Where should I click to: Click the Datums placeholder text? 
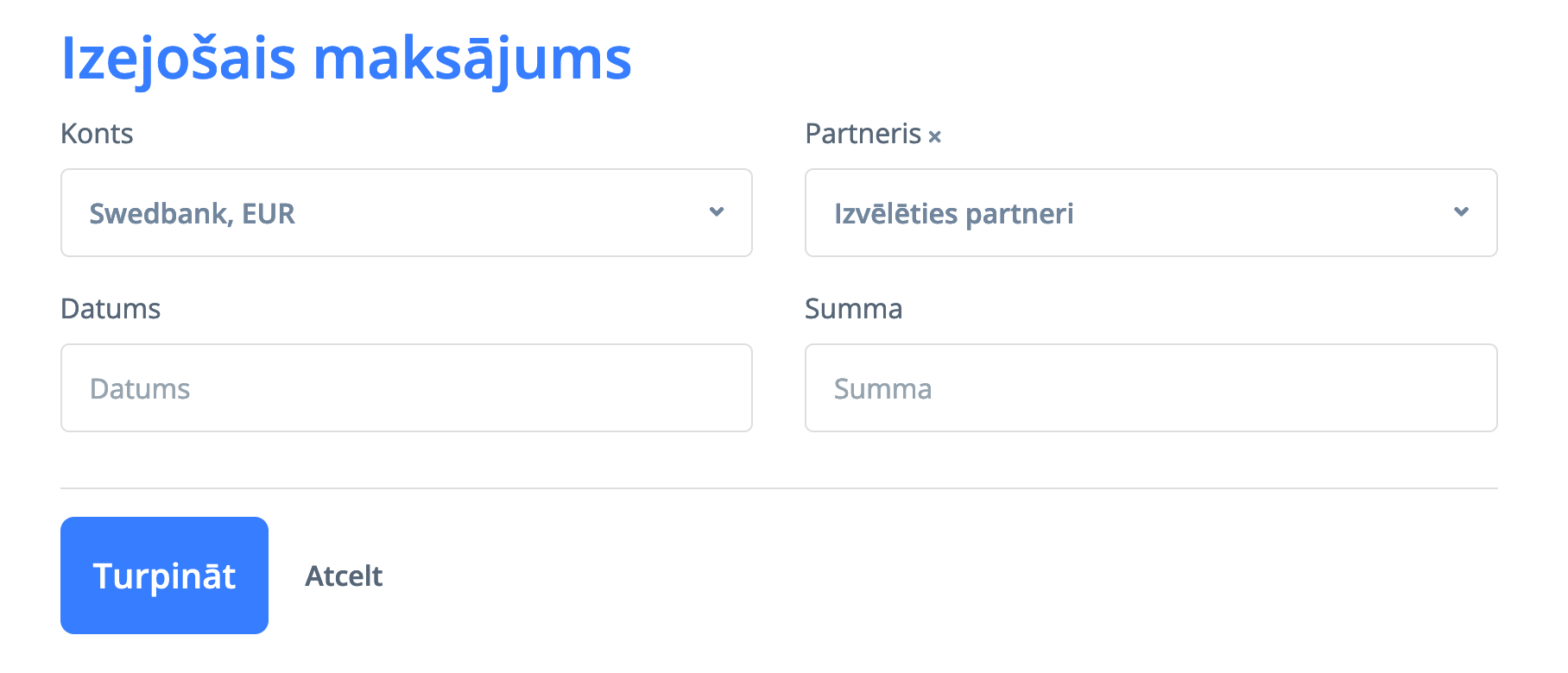140,389
